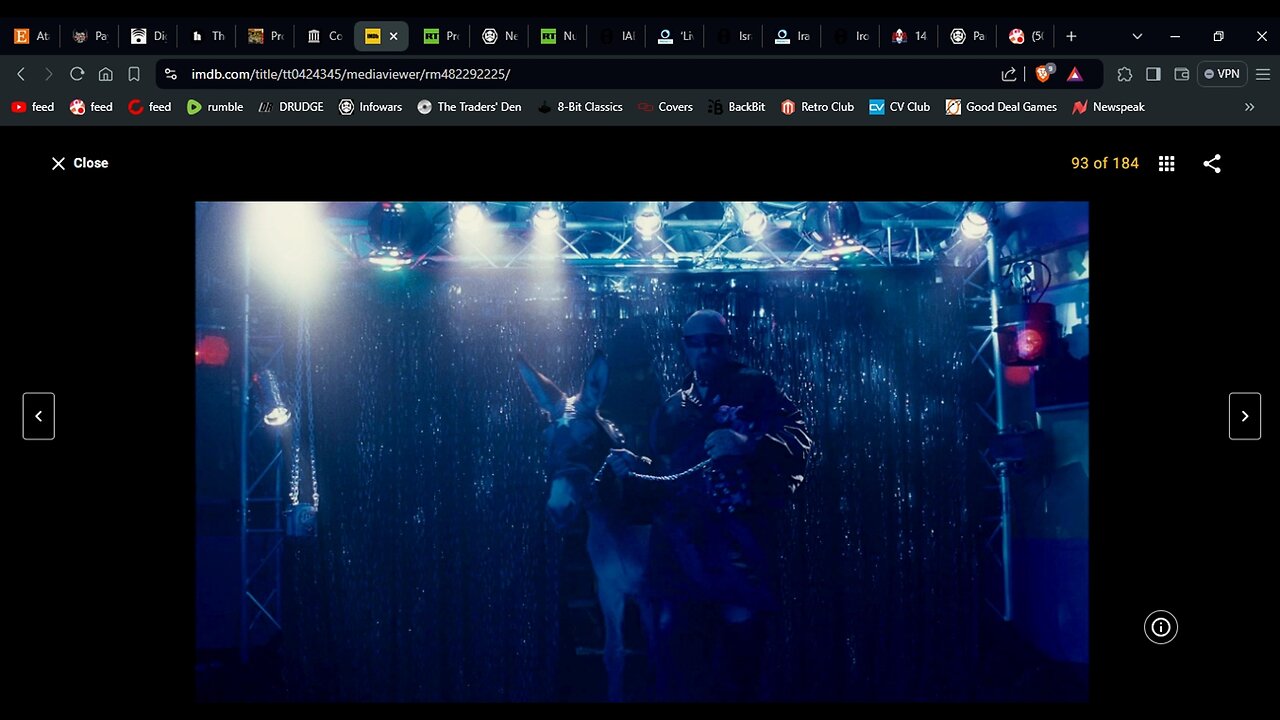The width and height of the screenshot is (1280, 720).
Task: Switch to the 'Co' tab
Action: [x=324, y=36]
